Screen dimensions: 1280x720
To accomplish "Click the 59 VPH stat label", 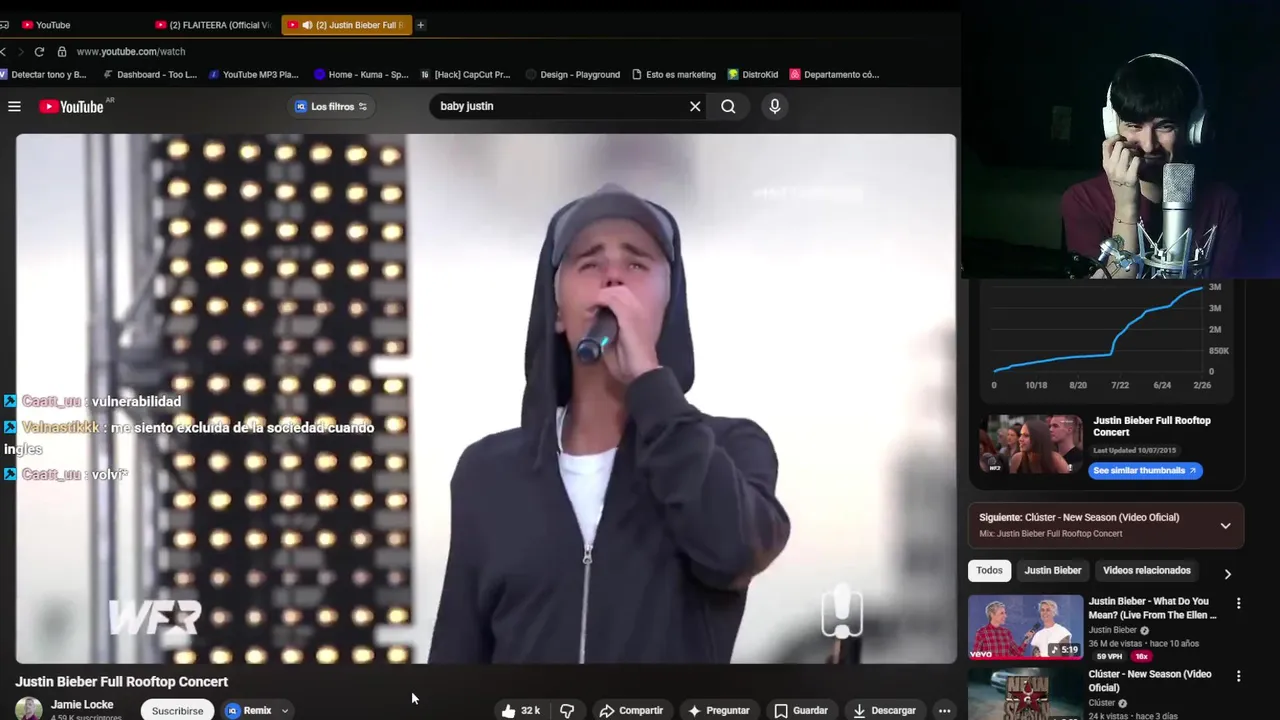I will (x=1108, y=656).
